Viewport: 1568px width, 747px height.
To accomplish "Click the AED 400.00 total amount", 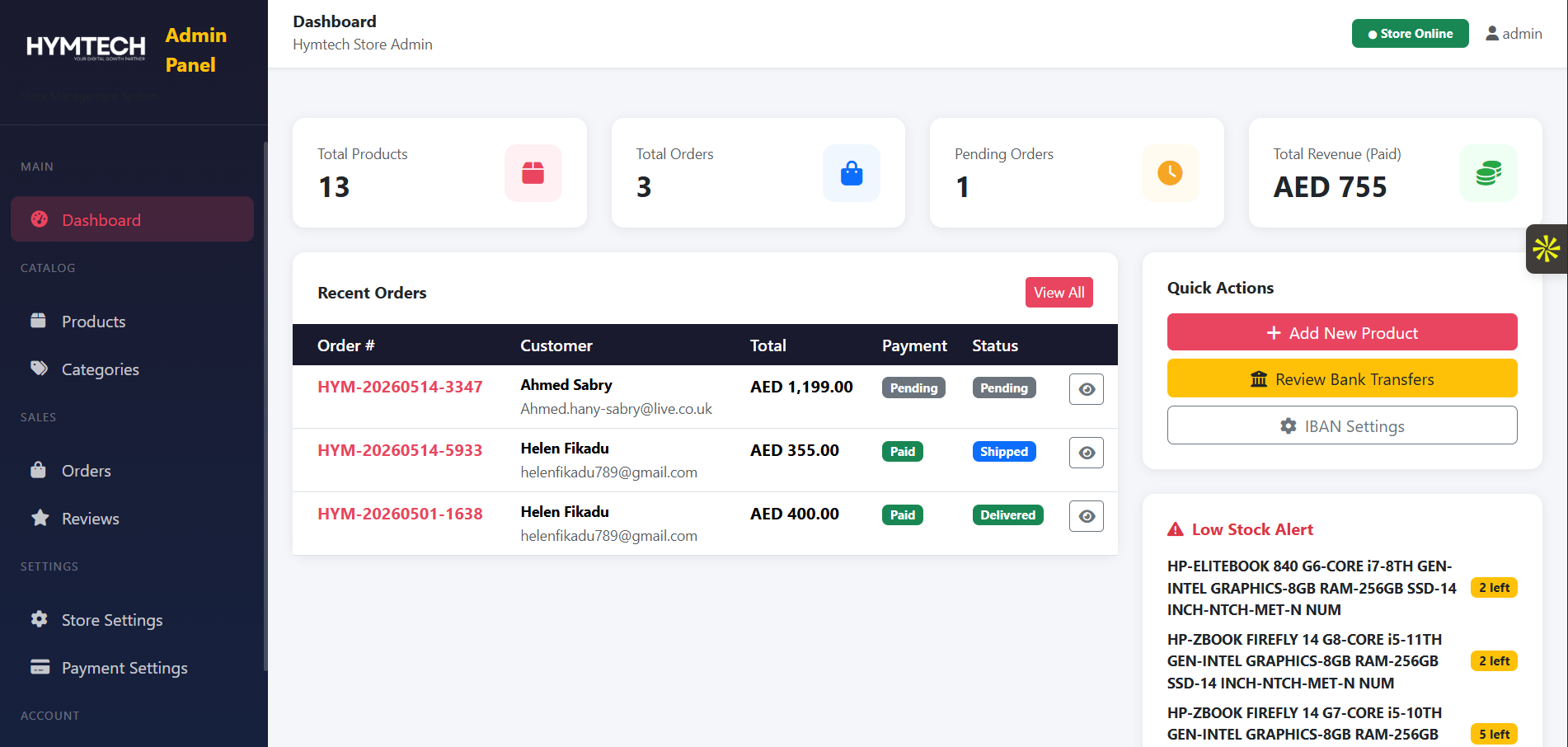I will tap(795, 514).
